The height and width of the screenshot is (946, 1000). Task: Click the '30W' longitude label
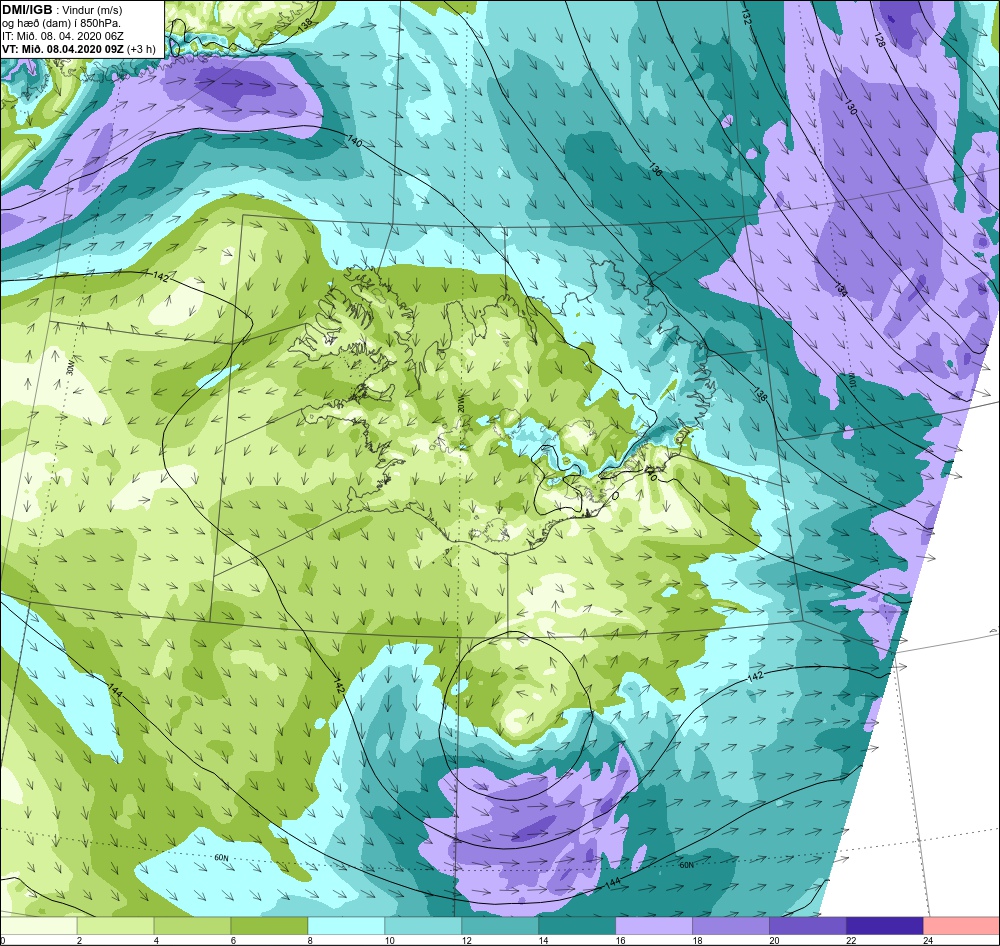72,369
